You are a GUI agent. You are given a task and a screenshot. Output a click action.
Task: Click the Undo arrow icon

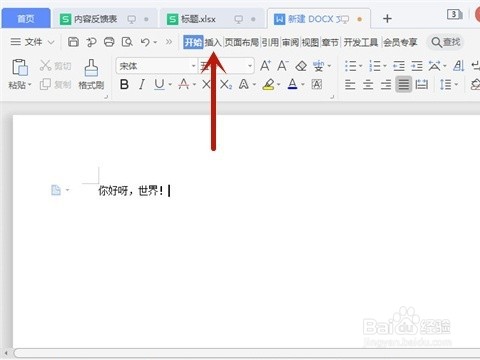tap(145, 42)
